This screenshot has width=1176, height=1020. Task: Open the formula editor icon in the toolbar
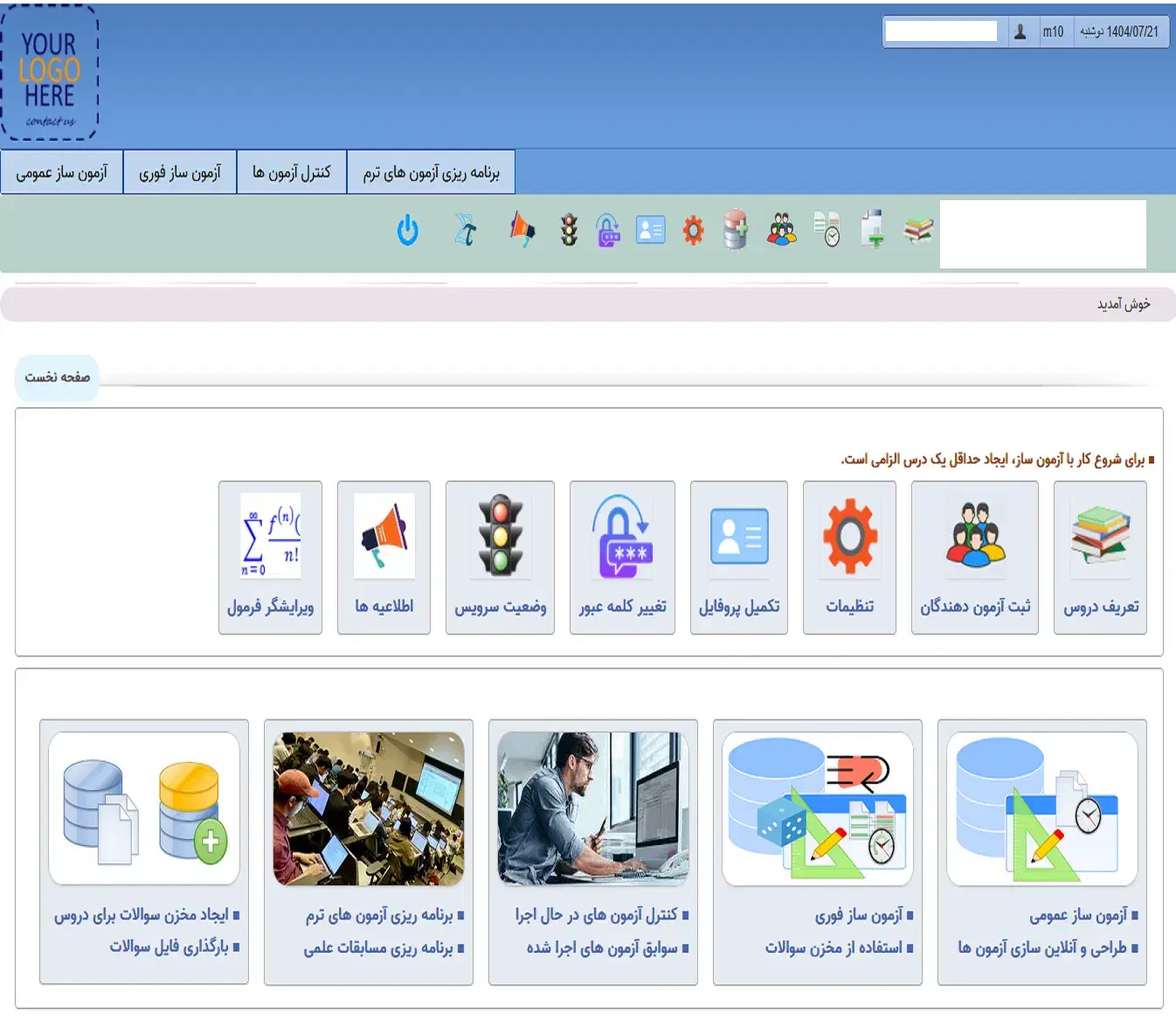[x=466, y=230]
